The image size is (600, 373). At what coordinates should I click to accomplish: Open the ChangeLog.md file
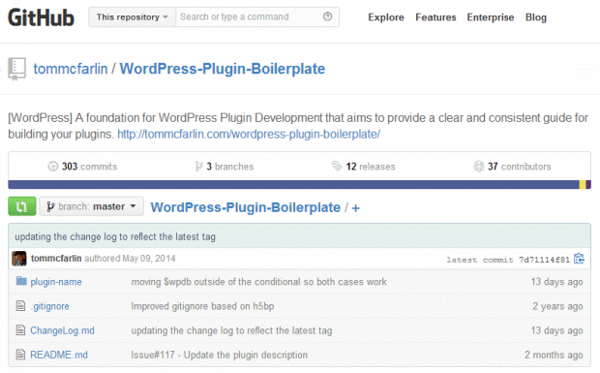click(62, 331)
